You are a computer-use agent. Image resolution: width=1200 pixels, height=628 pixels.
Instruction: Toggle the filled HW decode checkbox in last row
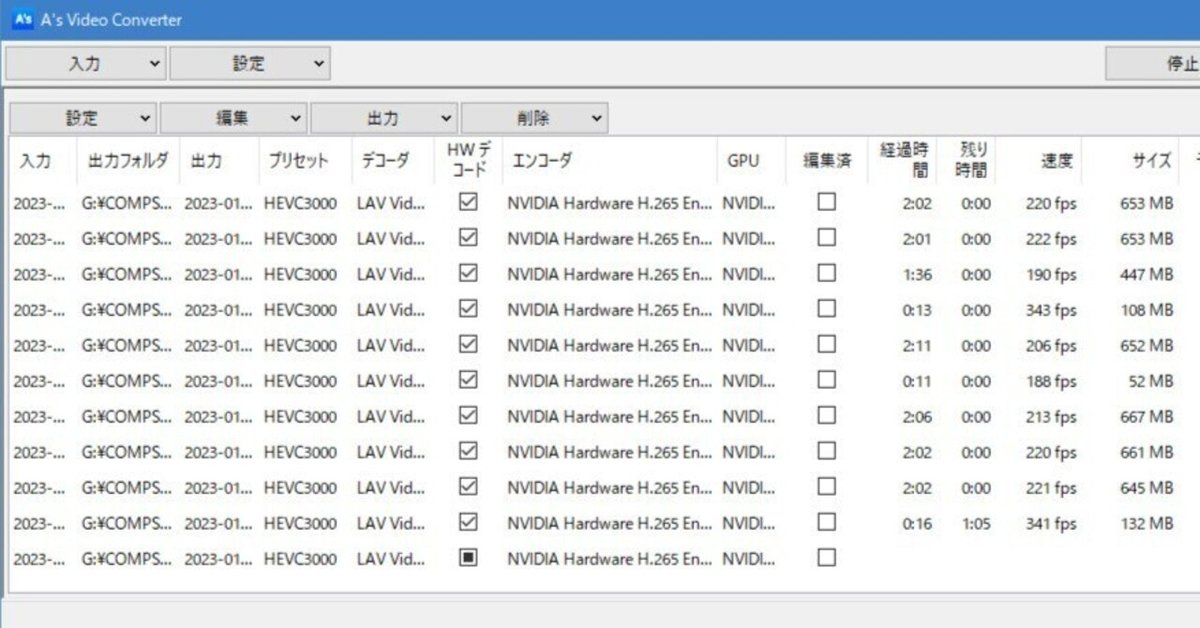coord(467,558)
